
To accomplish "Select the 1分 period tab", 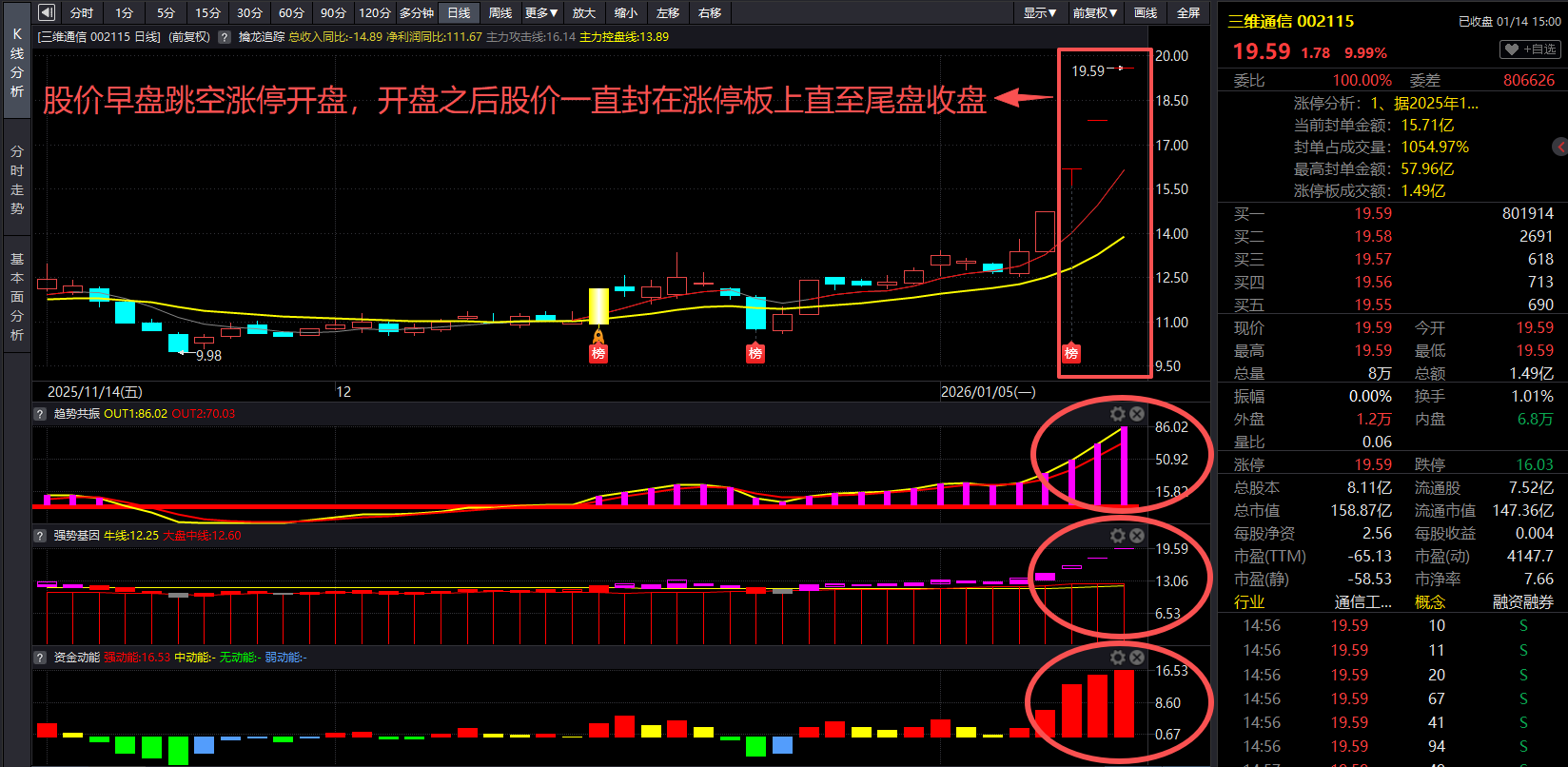I will tap(125, 12).
